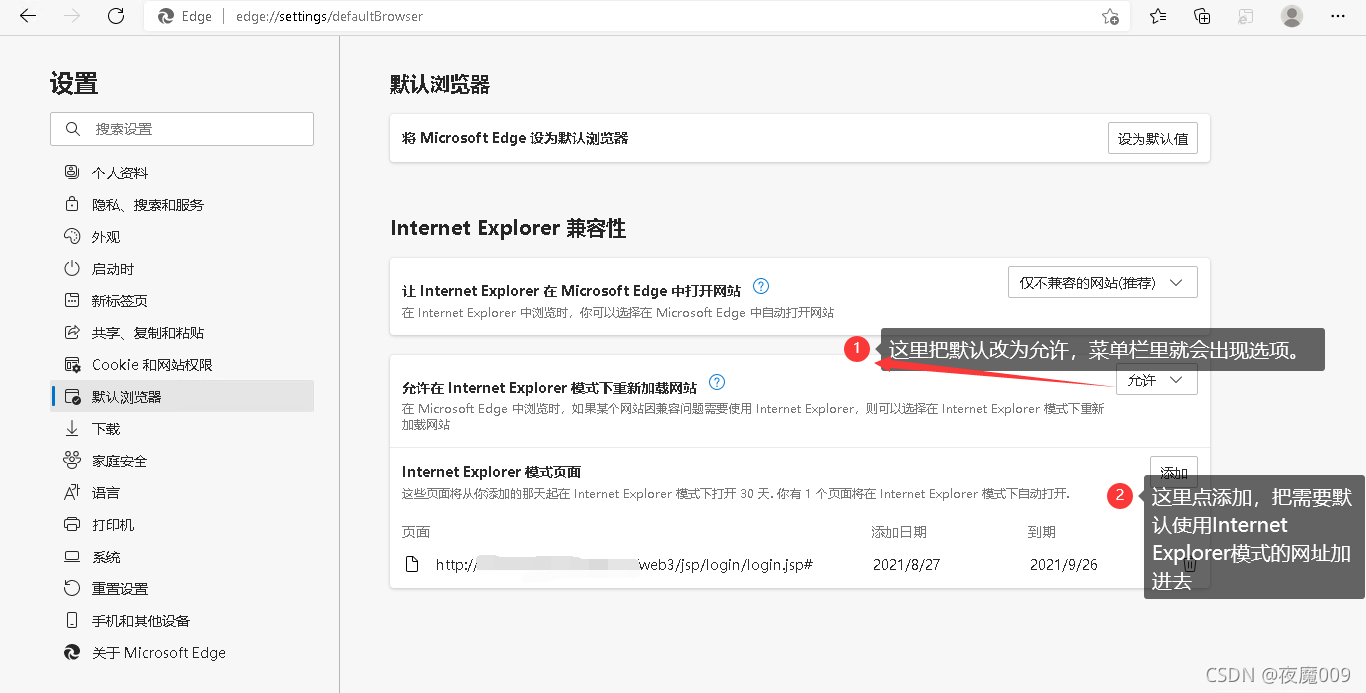The width and height of the screenshot is (1366, 693).
Task: Open the 语言 settings section
Action: (x=182, y=493)
